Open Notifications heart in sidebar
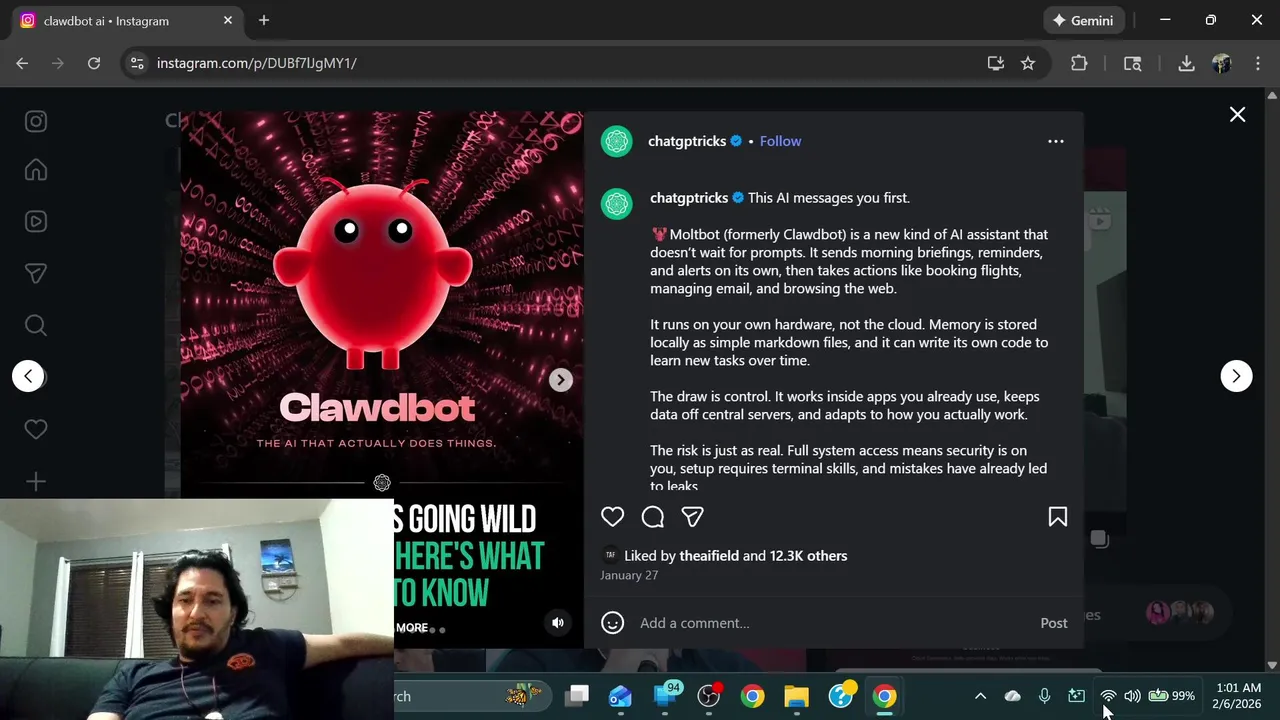 pos(36,429)
